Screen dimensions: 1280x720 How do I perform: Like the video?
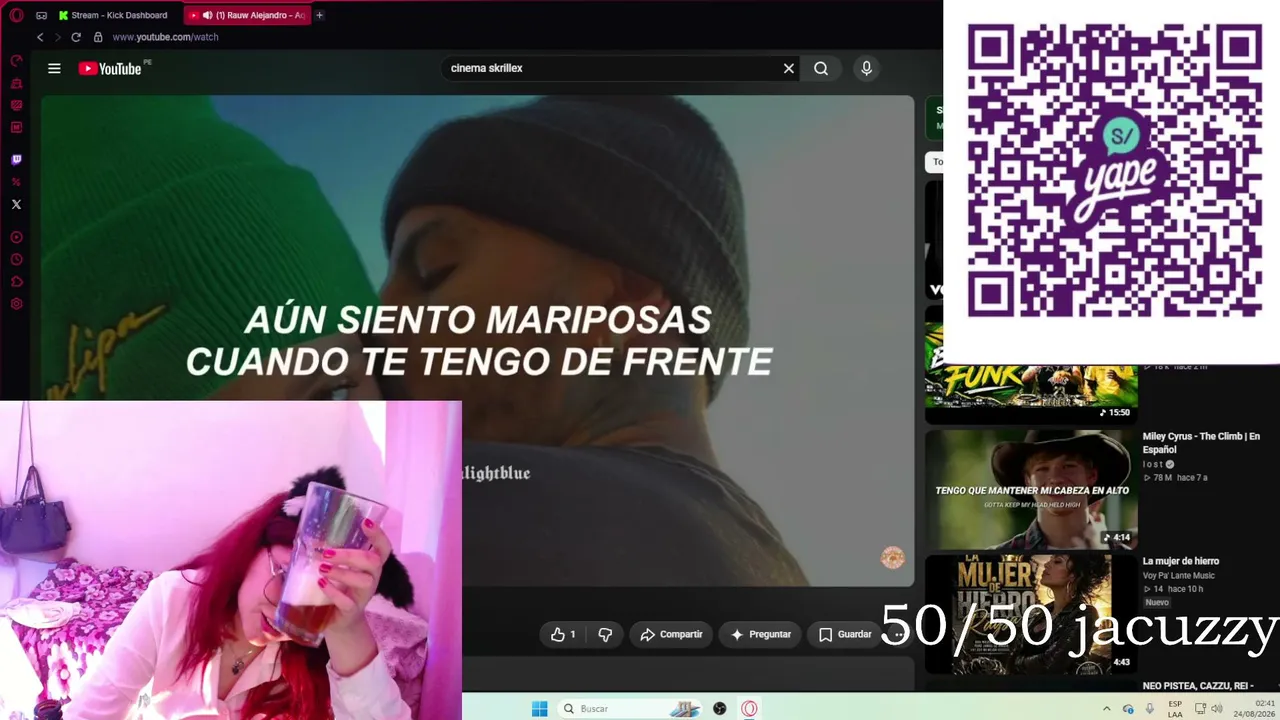(563, 634)
